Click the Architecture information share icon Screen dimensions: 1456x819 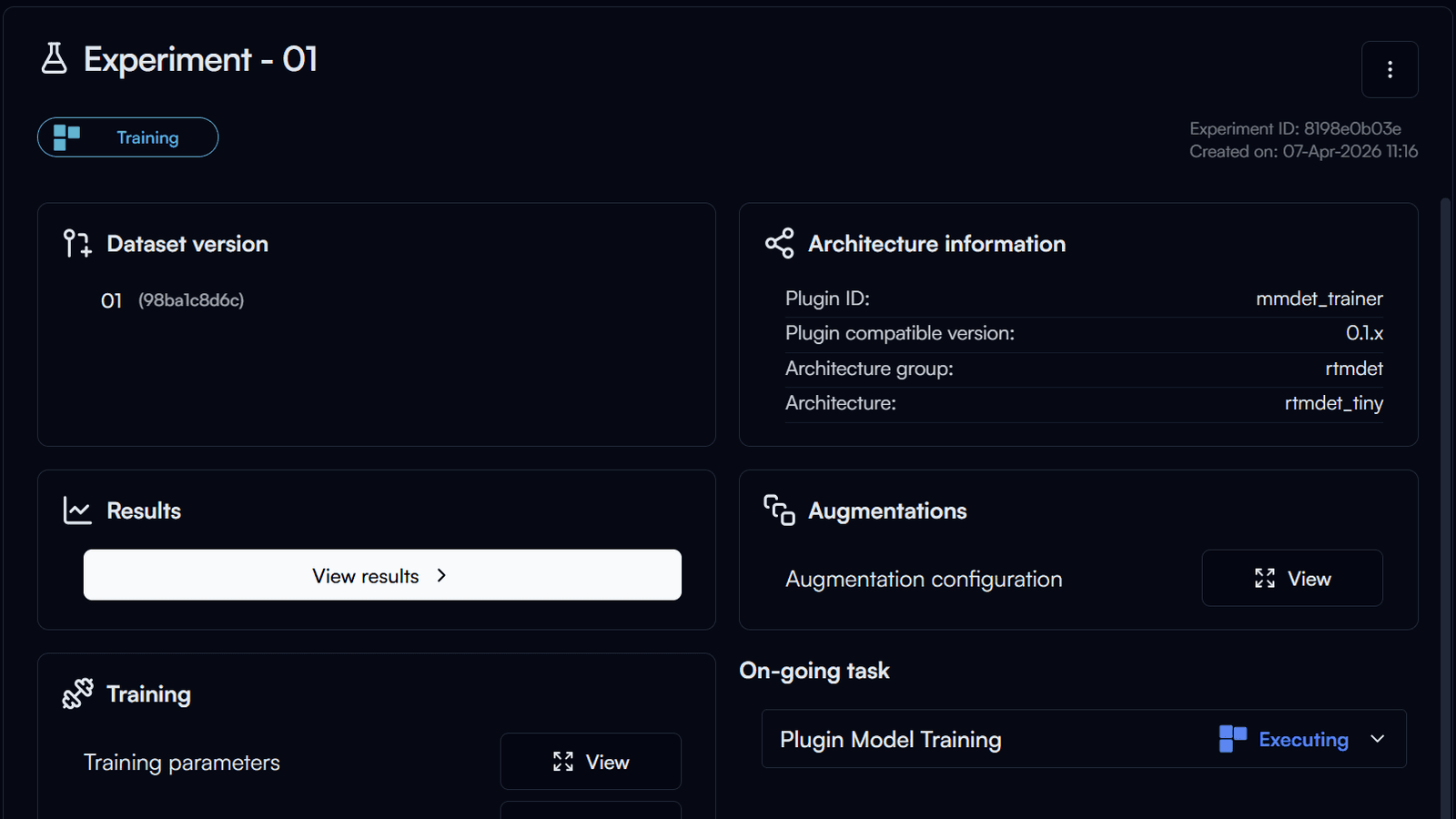[x=779, y=243]
